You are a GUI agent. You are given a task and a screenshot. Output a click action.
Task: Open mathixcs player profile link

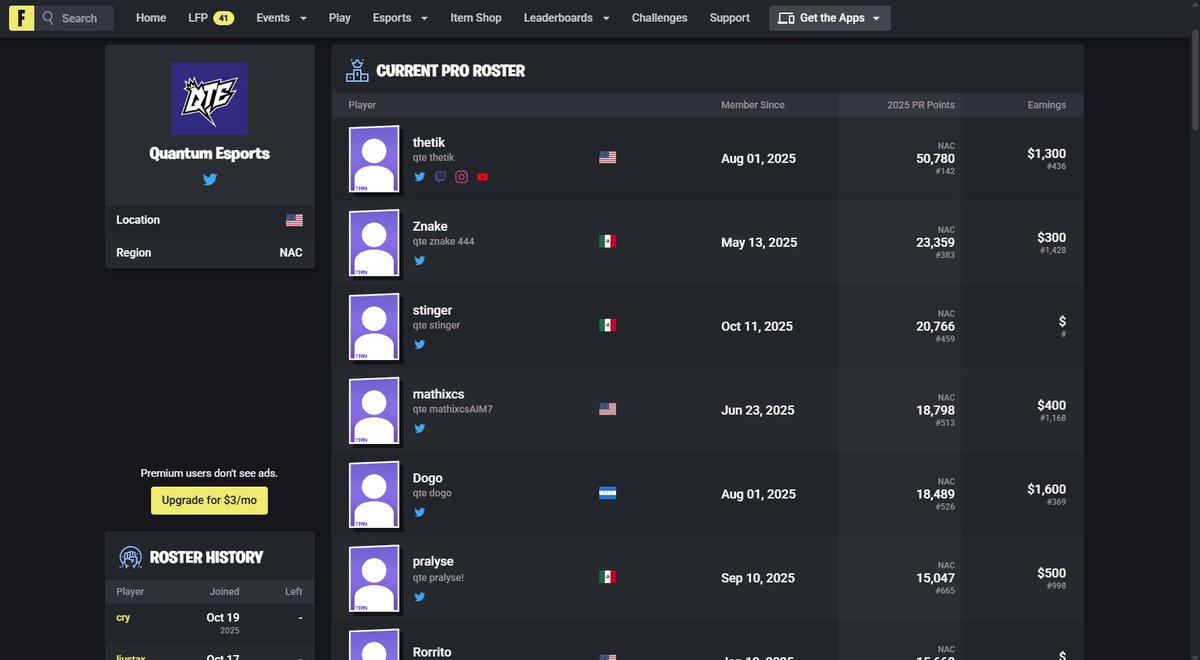[439, 394]
